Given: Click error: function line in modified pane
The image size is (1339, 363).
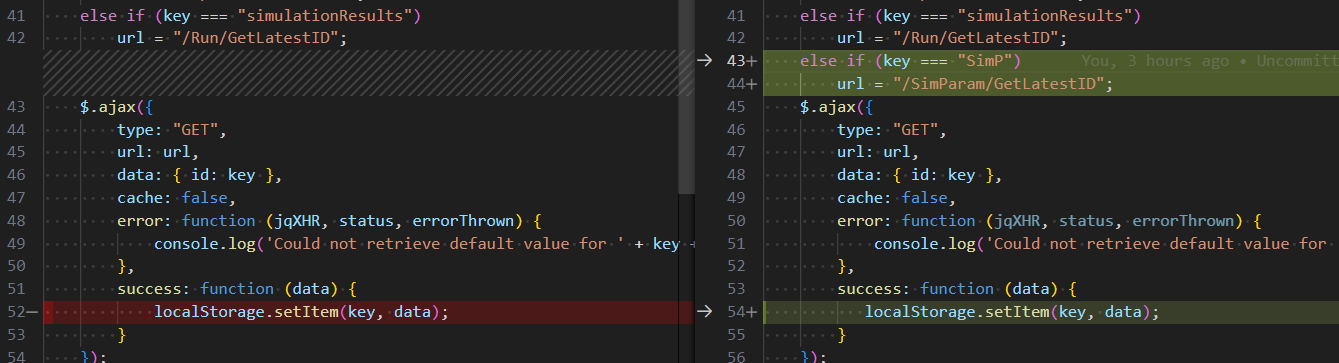Looking at the screenshot, I should click(1050, 221).
